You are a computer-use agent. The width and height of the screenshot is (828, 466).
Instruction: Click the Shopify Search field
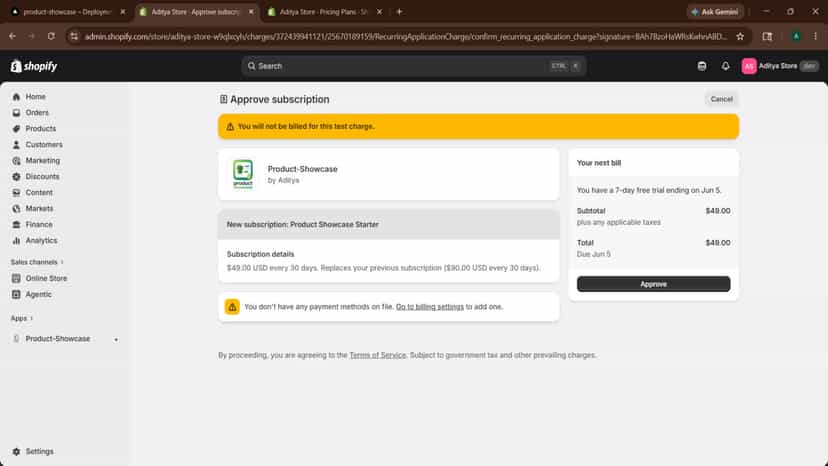click(413, 66)
